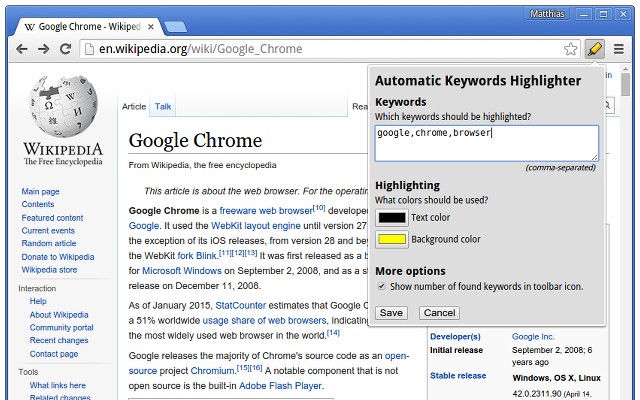Open Community portal link
Image resolution: width=640 pixels, height=400 pixels.
click(61, 327)
